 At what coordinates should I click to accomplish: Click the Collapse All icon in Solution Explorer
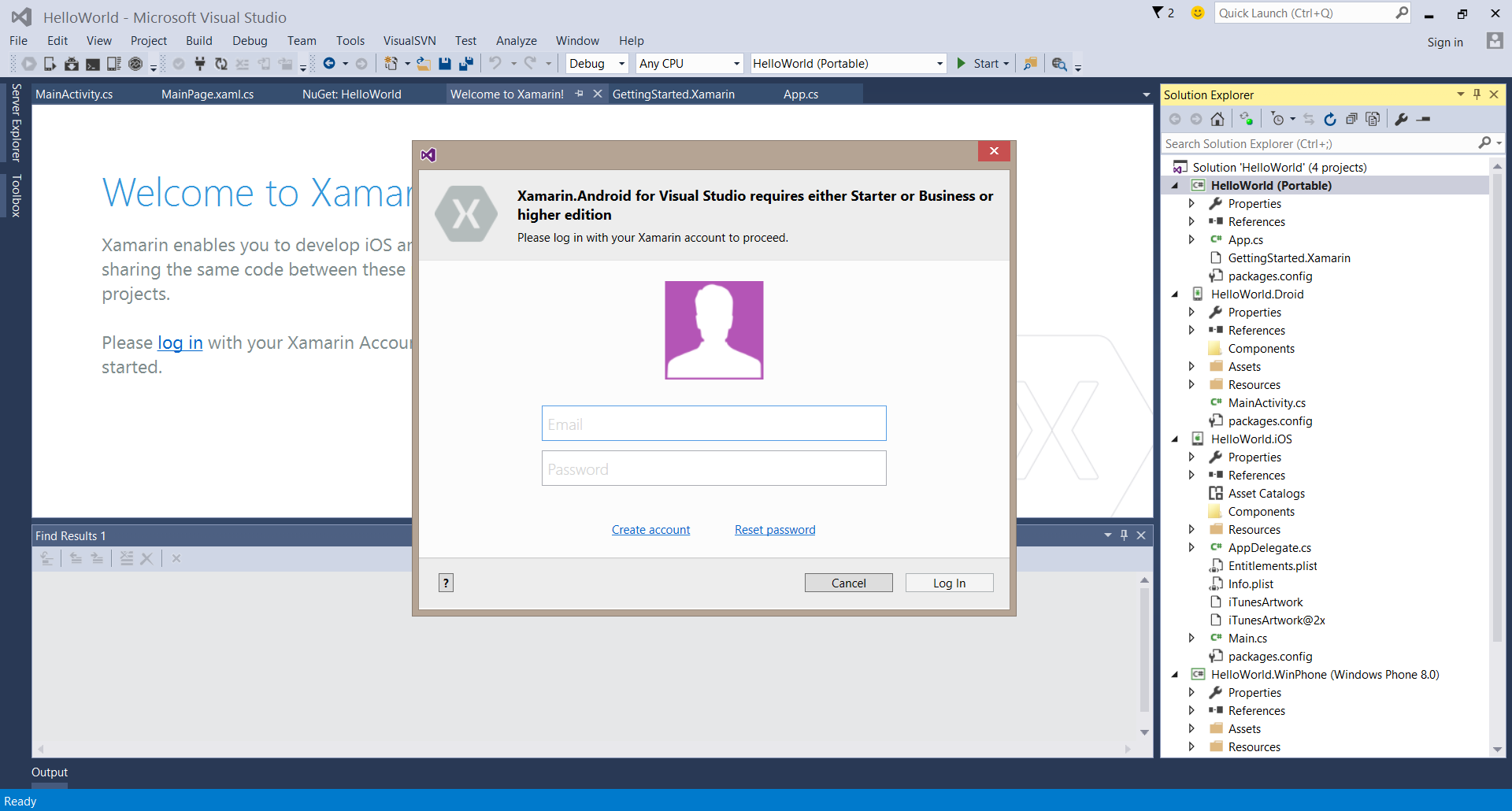click(x=1351, y=119)
